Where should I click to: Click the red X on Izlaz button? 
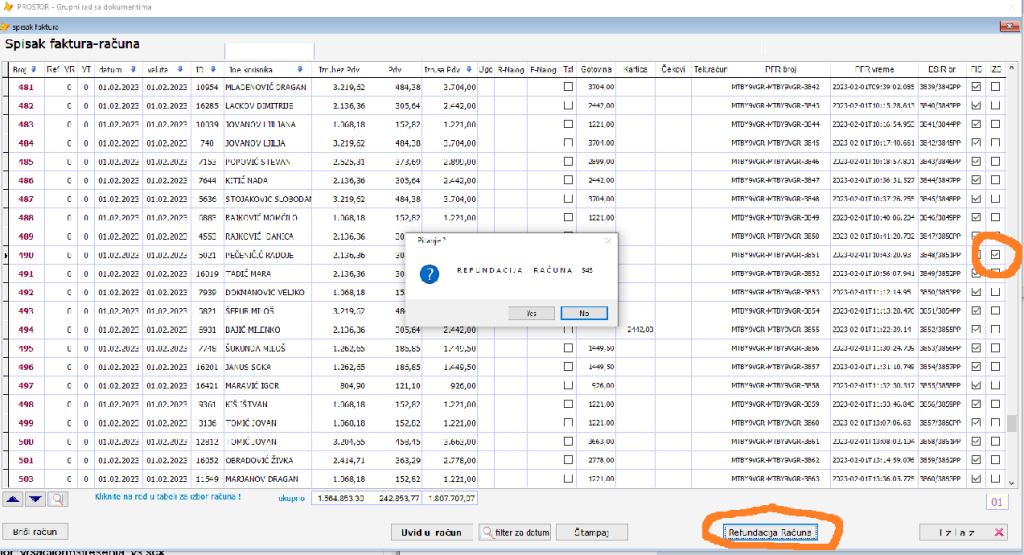tap(1000, 532)
